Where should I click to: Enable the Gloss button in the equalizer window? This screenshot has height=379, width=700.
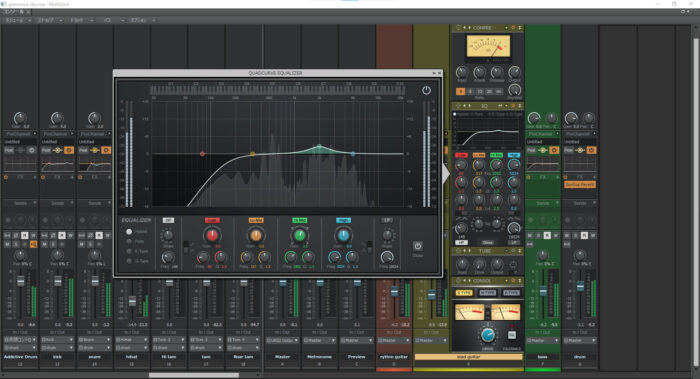pyautogui.click(x=417, y=246)
